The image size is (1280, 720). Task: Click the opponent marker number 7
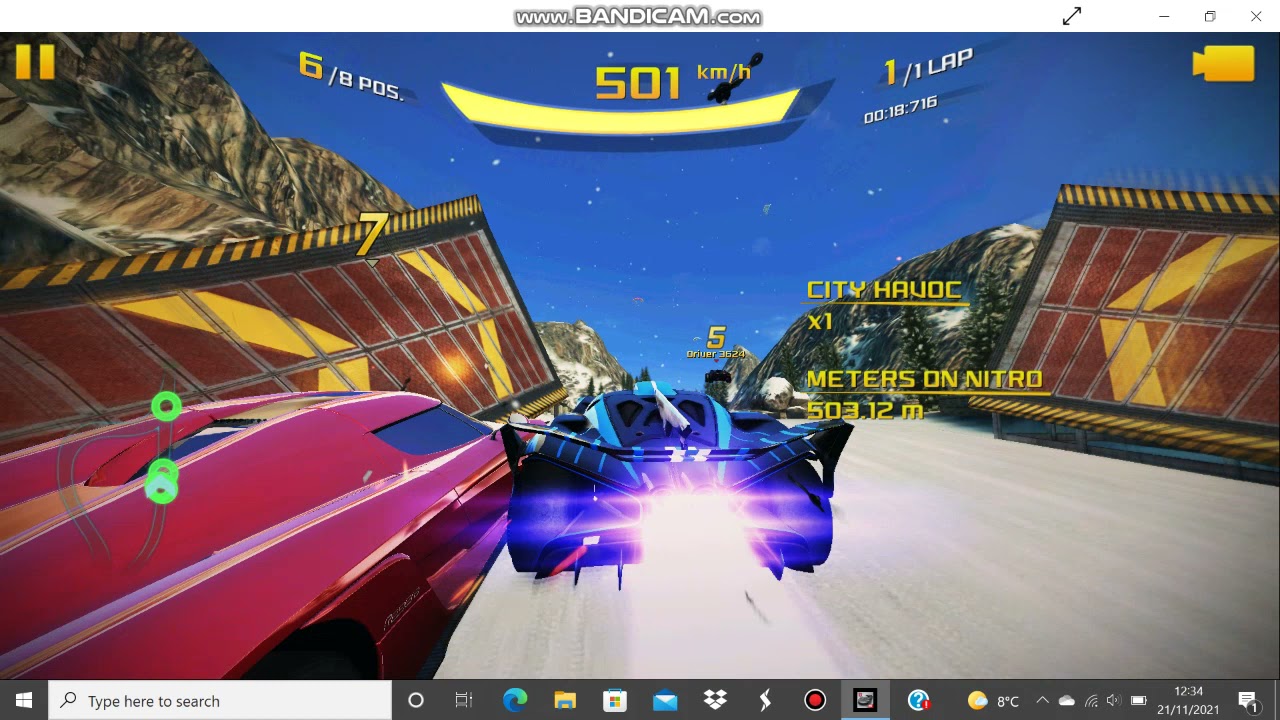tap(372, 236)
